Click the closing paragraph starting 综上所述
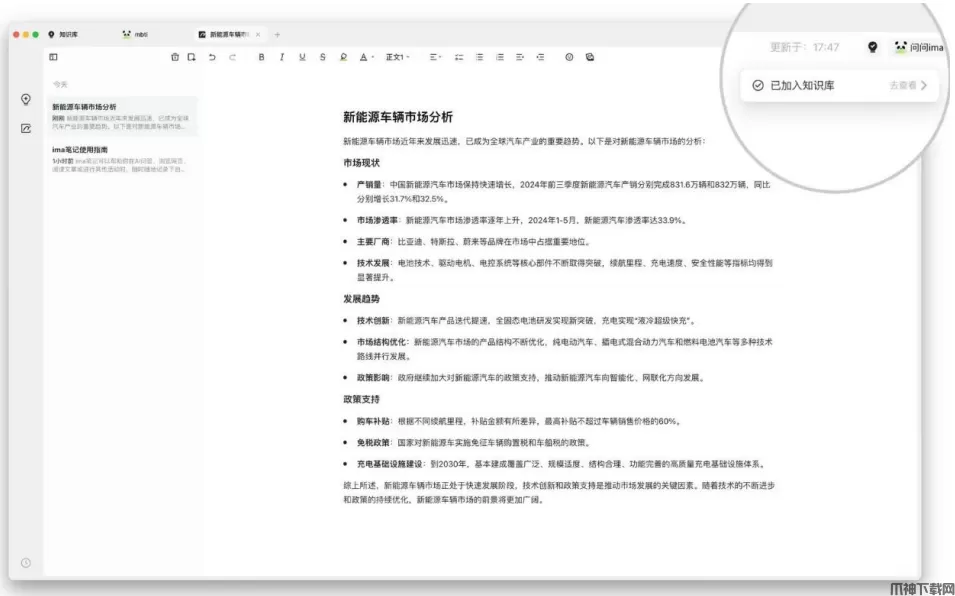This screenshot has width=955, height=596. pos(559,493)
